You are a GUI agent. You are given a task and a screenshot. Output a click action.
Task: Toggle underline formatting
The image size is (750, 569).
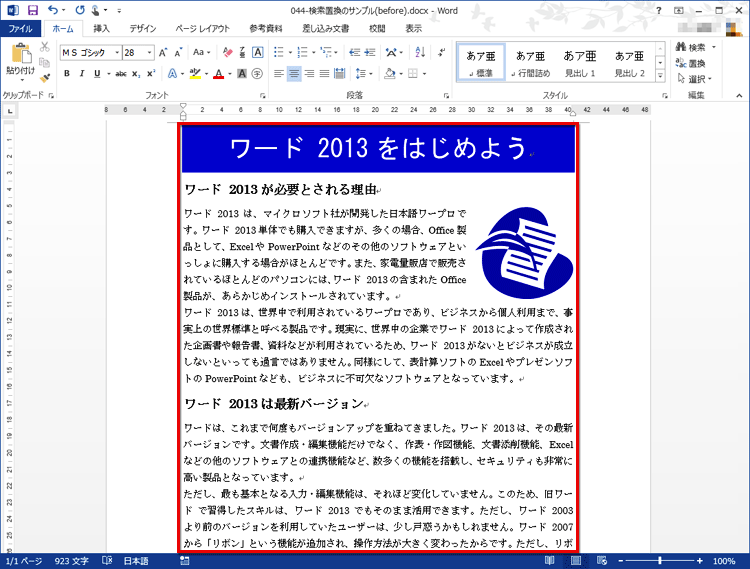click(97, 74)
